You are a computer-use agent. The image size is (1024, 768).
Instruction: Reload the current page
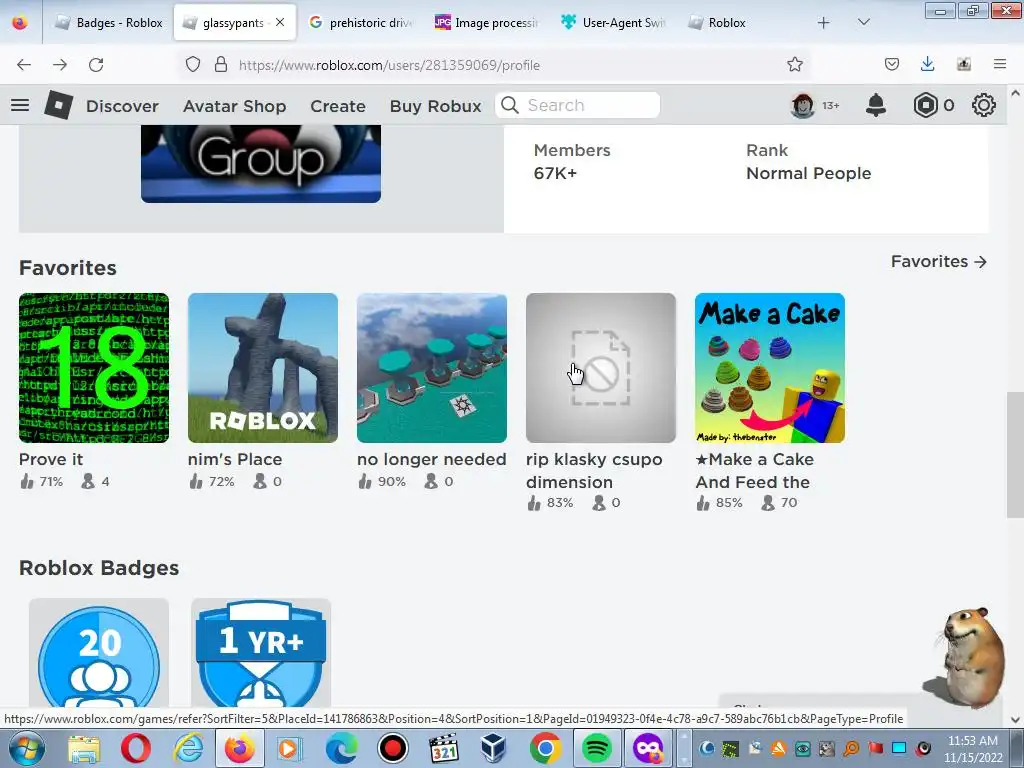[96, 65]
